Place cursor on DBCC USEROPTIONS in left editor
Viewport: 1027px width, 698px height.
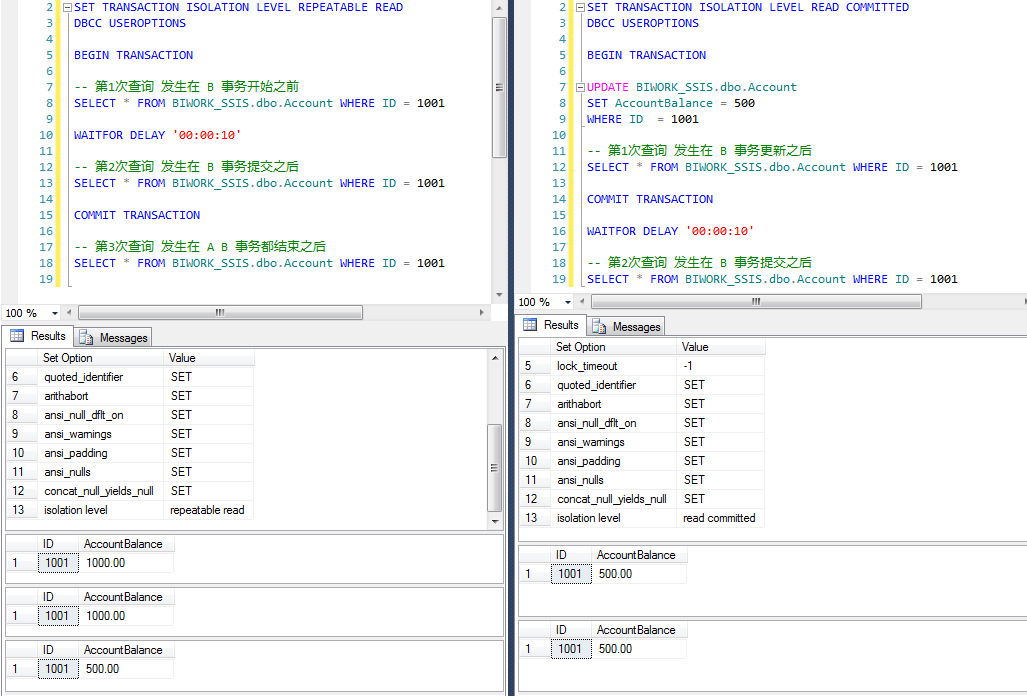(x=130, y=24)
